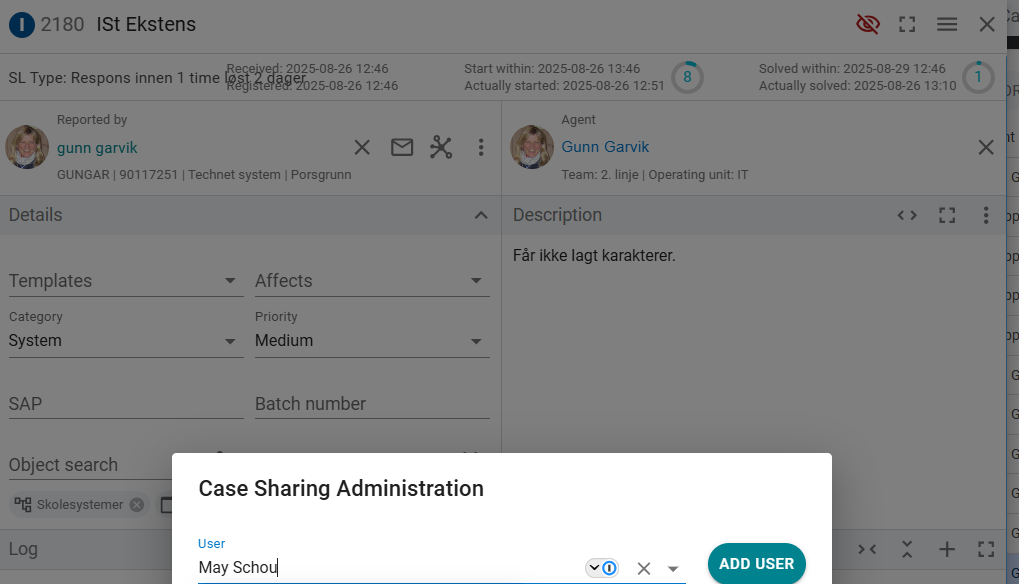Toggle the red crossed-eye visibility icon
1019x584 pixels.
coord(868,24)
